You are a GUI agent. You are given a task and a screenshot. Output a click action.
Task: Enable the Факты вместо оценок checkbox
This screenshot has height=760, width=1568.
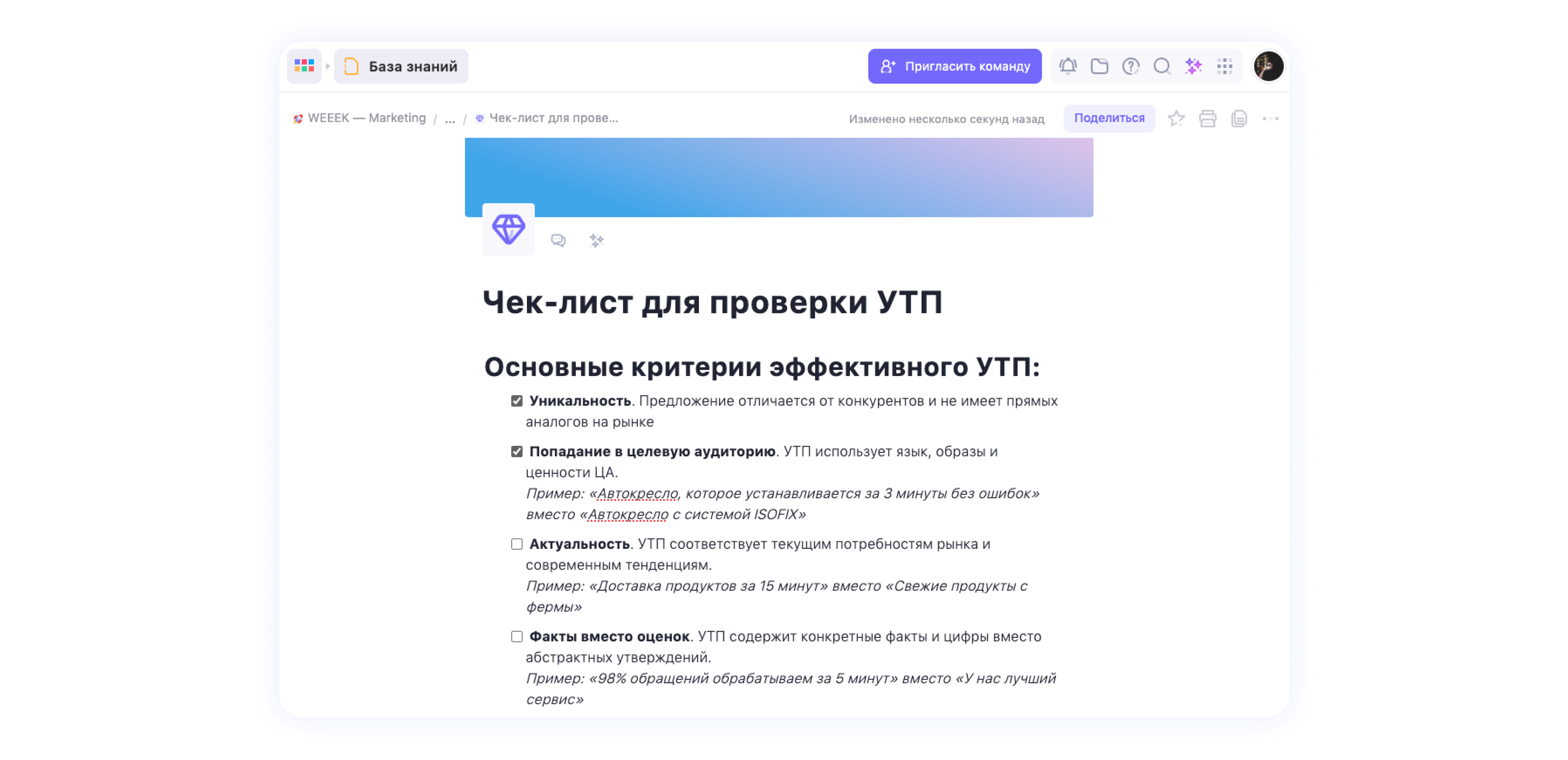tap(516, 636)
